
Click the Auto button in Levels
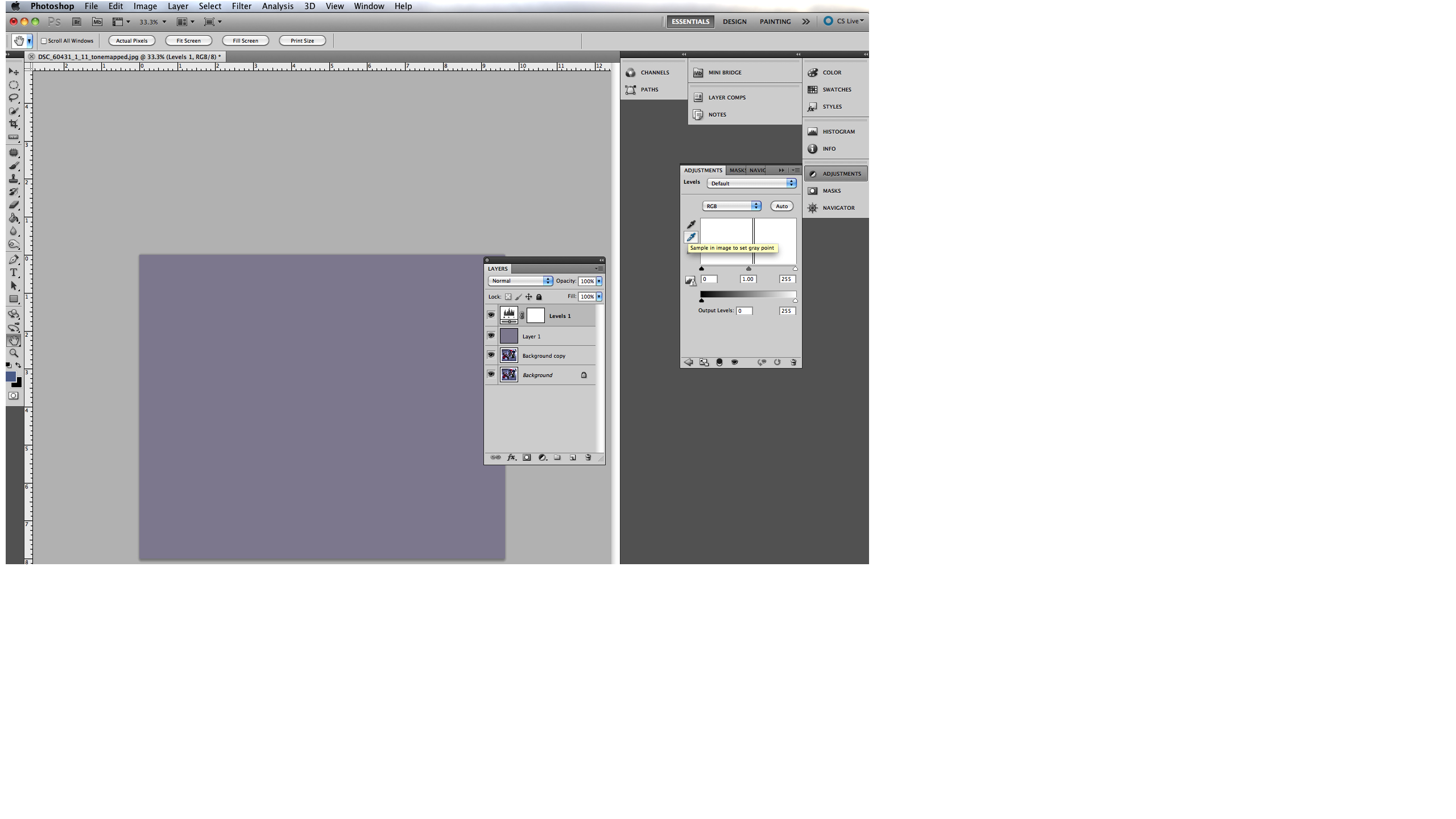coord(781,206)
